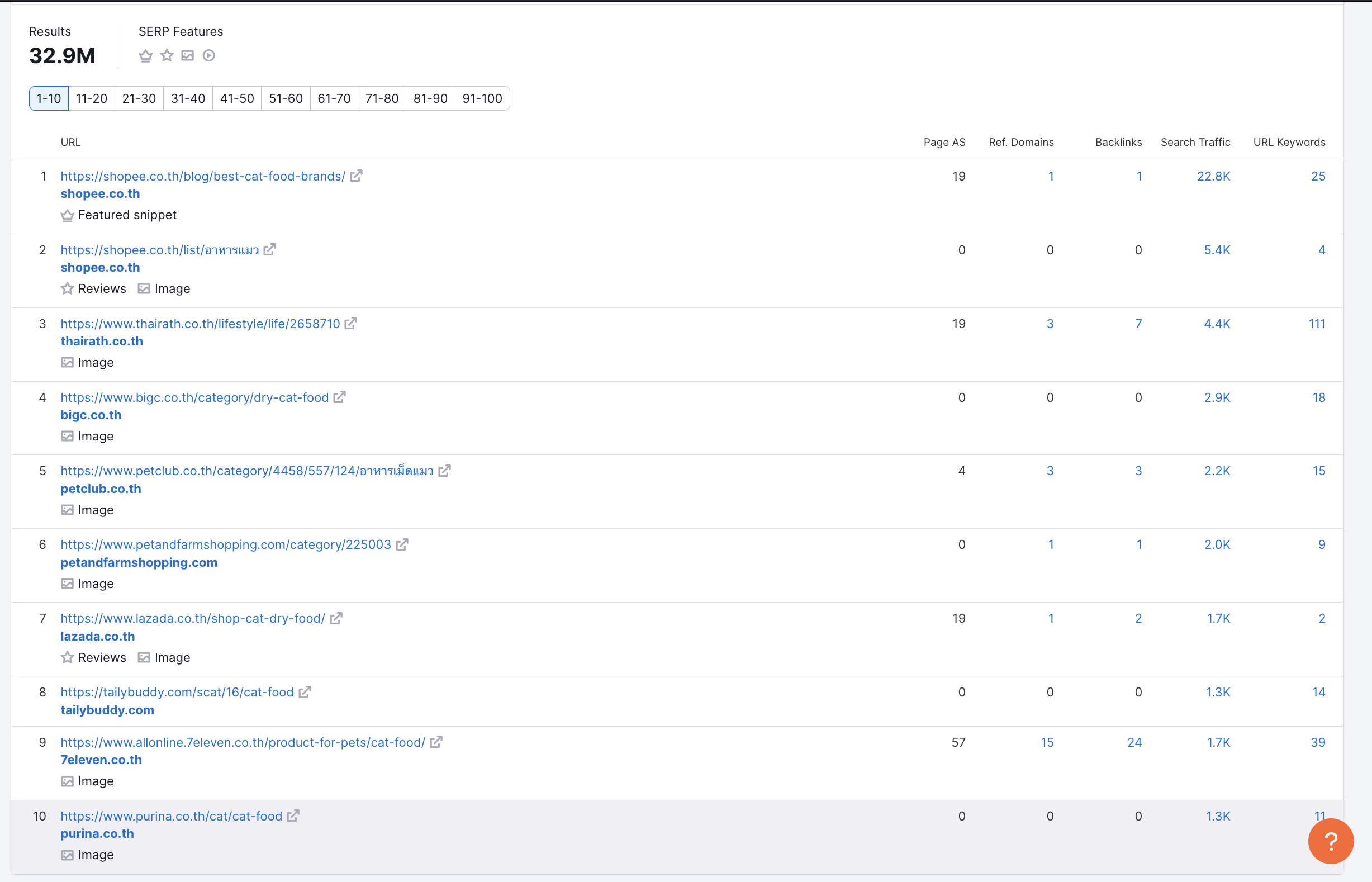Click Backlinks value 24 for 7eleven row
The width and height of the screenshot is (1372, 882).
(1134, 742)
